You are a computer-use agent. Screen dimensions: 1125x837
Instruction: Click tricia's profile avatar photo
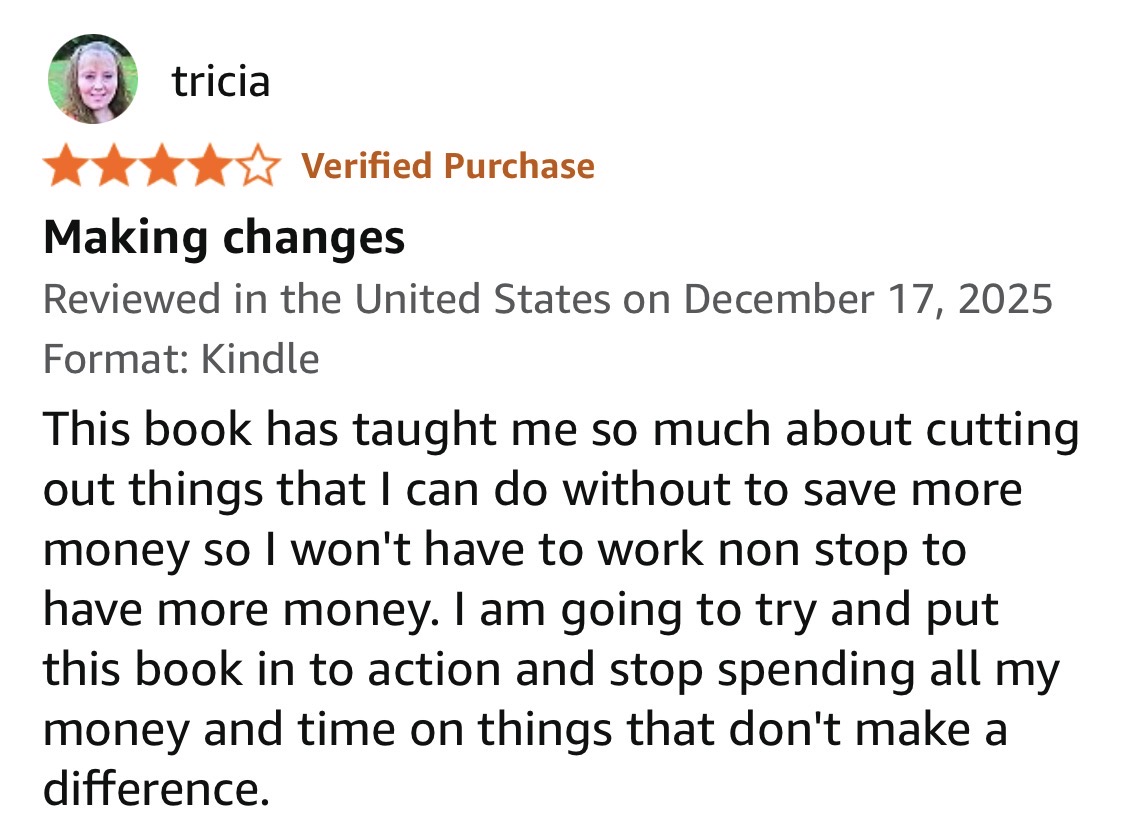coord(92,80)
